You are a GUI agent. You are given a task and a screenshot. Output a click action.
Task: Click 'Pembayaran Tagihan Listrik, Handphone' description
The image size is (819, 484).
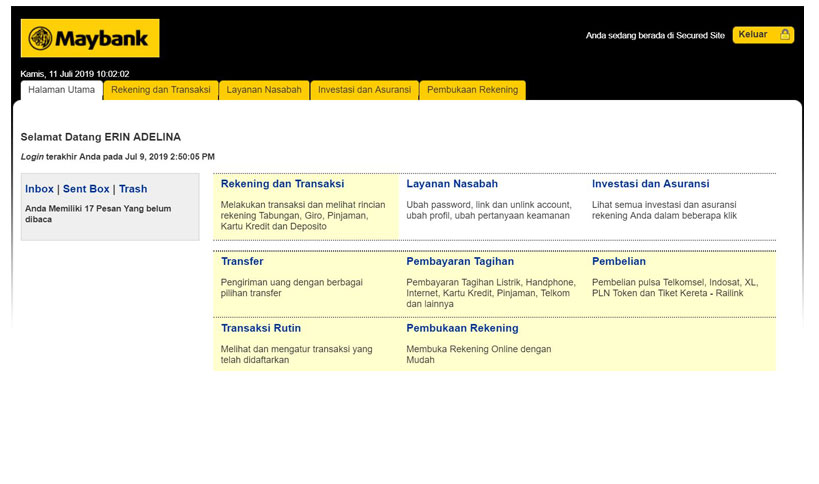[x=491, y=293]
